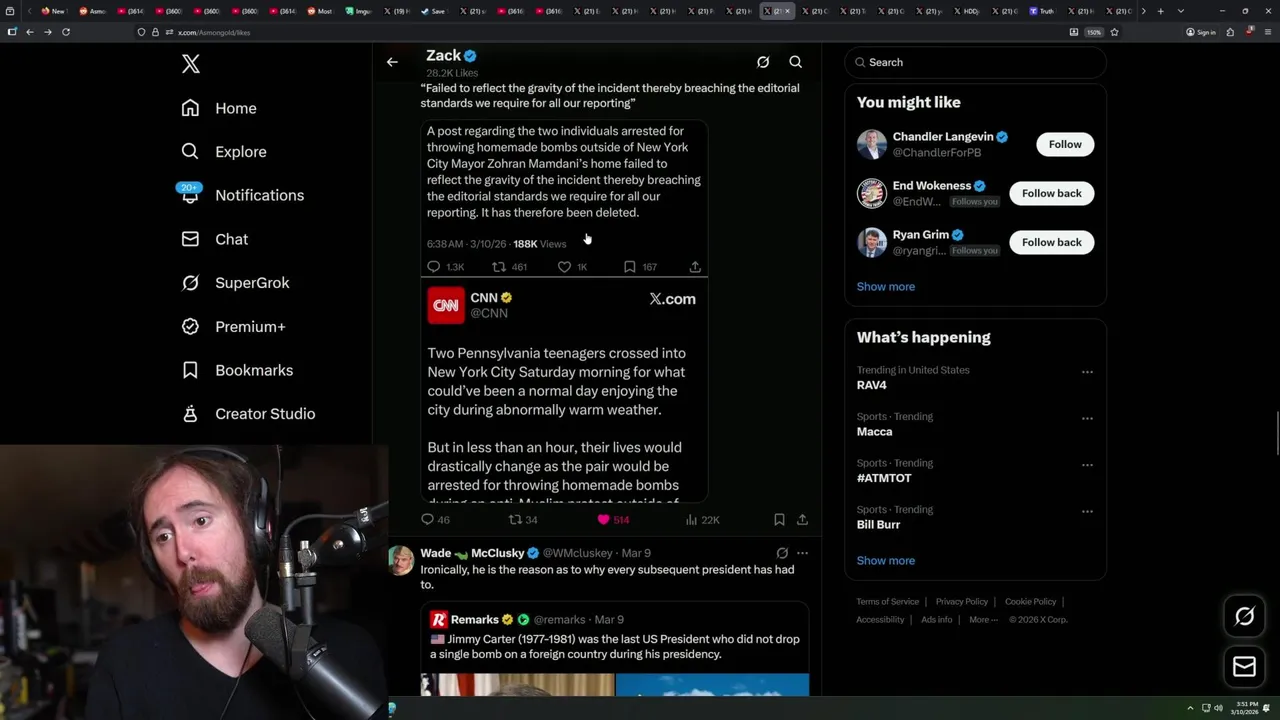
Task: Expand the More footer menu
Action: tap(983, 619)
